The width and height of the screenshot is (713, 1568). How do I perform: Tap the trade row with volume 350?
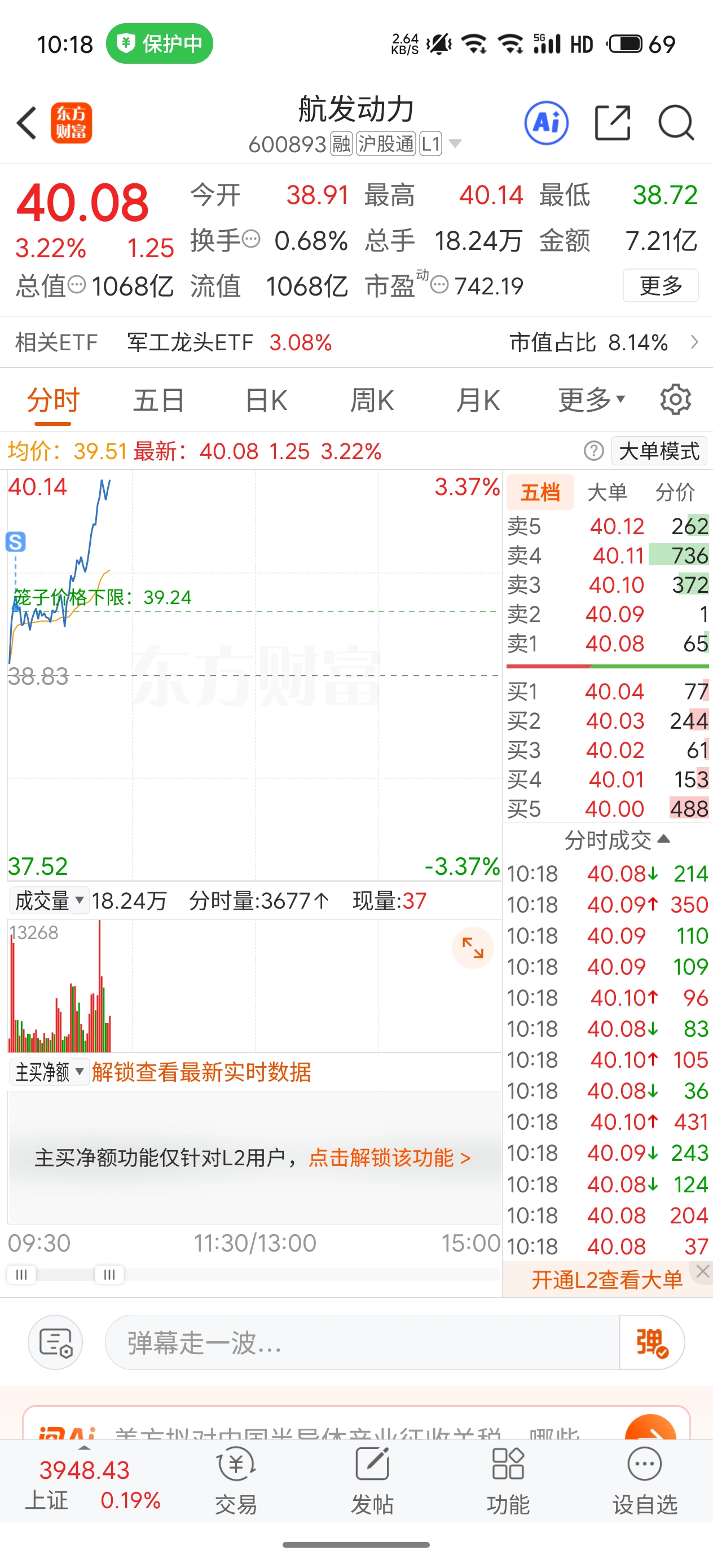coord(608,905)
